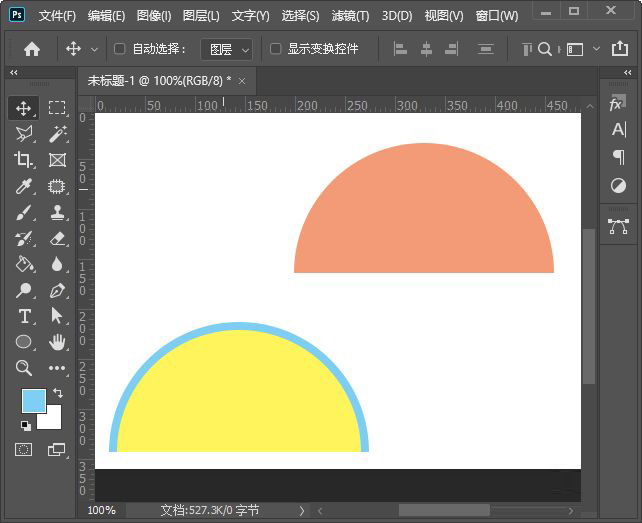Open the Paths panel icon

coord(618,226)
